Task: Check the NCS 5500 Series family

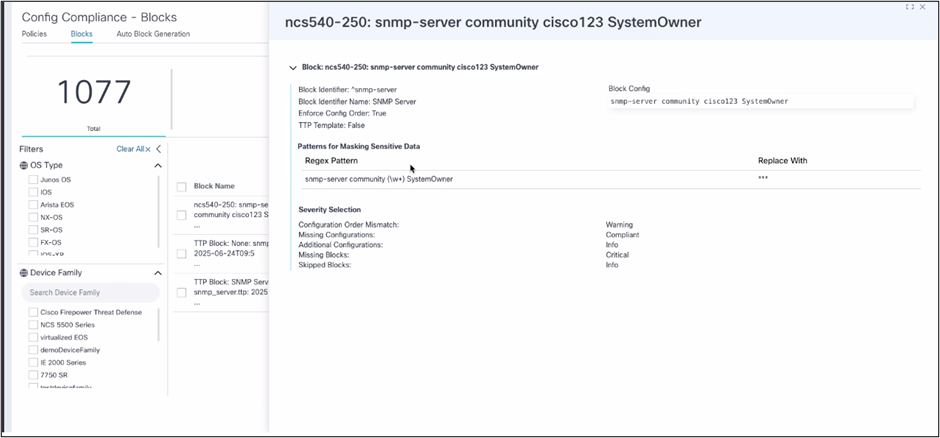Action: coord(33,325)
